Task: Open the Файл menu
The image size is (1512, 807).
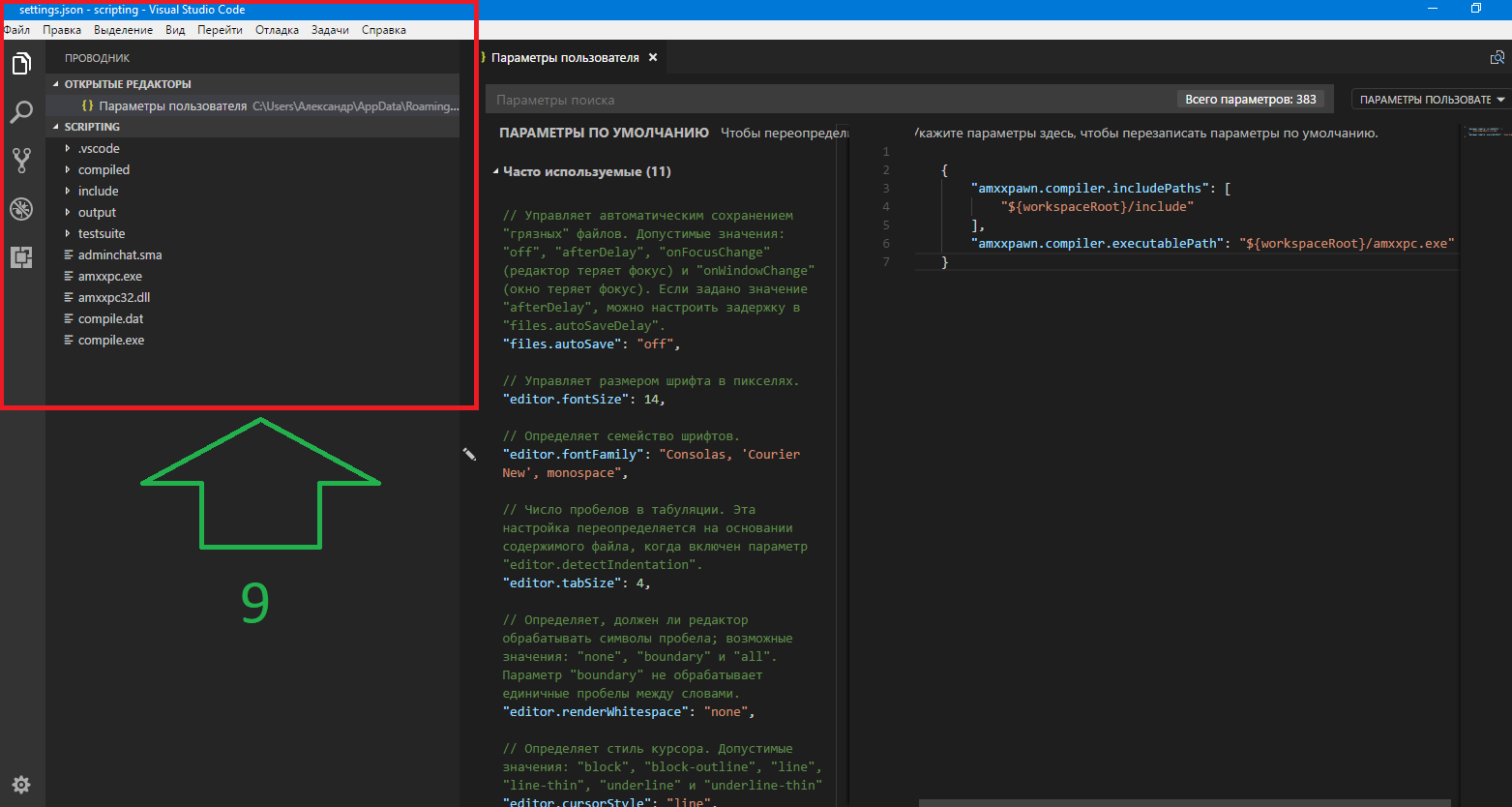Action: point(17,30)
